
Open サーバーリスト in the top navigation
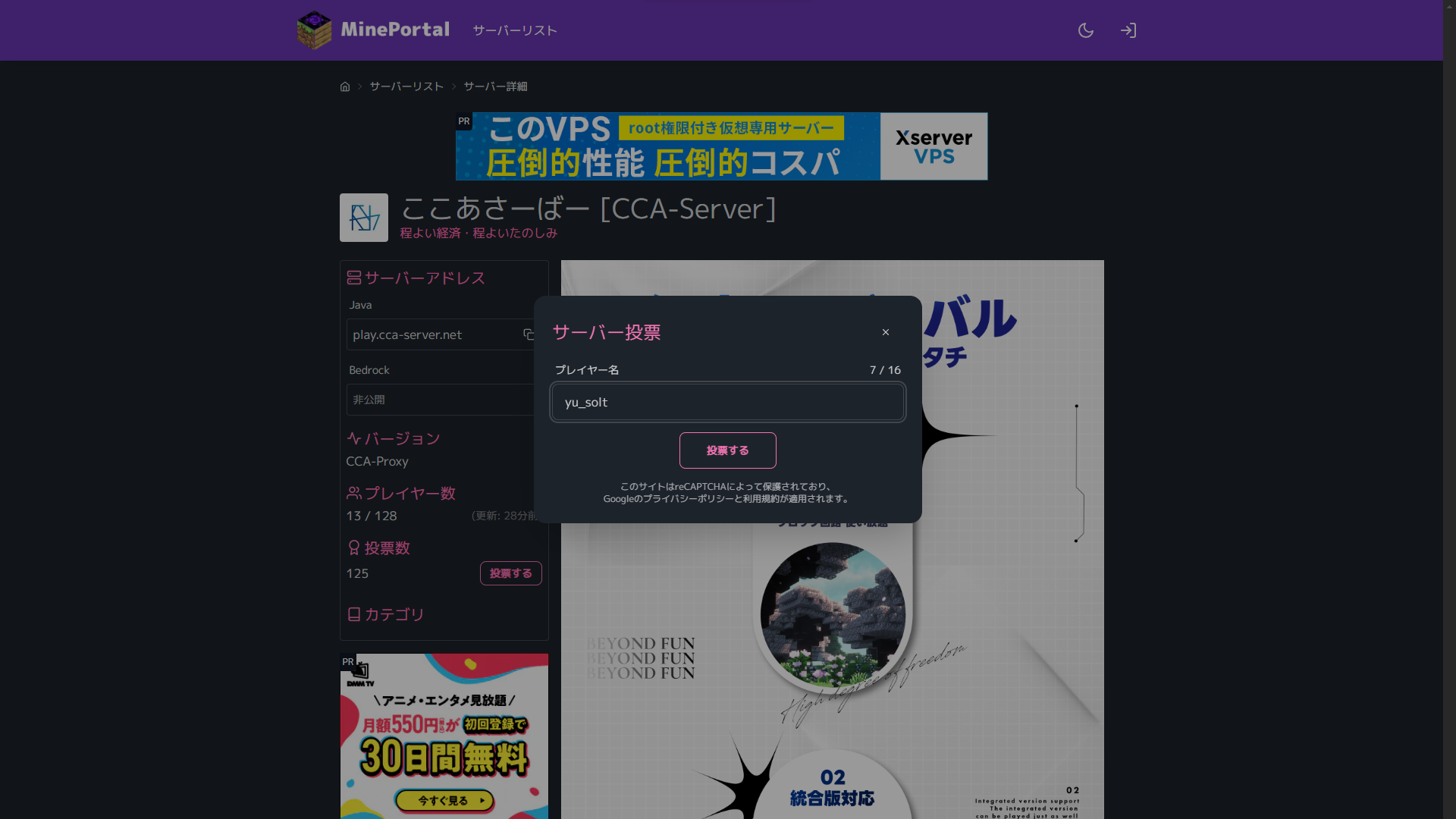click(x=515, y=30)
